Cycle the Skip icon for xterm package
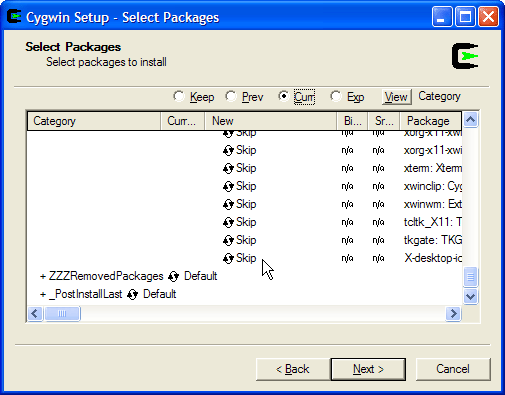Image resolution: width=505 pixels, height=395 pixels. coord(228,169)
